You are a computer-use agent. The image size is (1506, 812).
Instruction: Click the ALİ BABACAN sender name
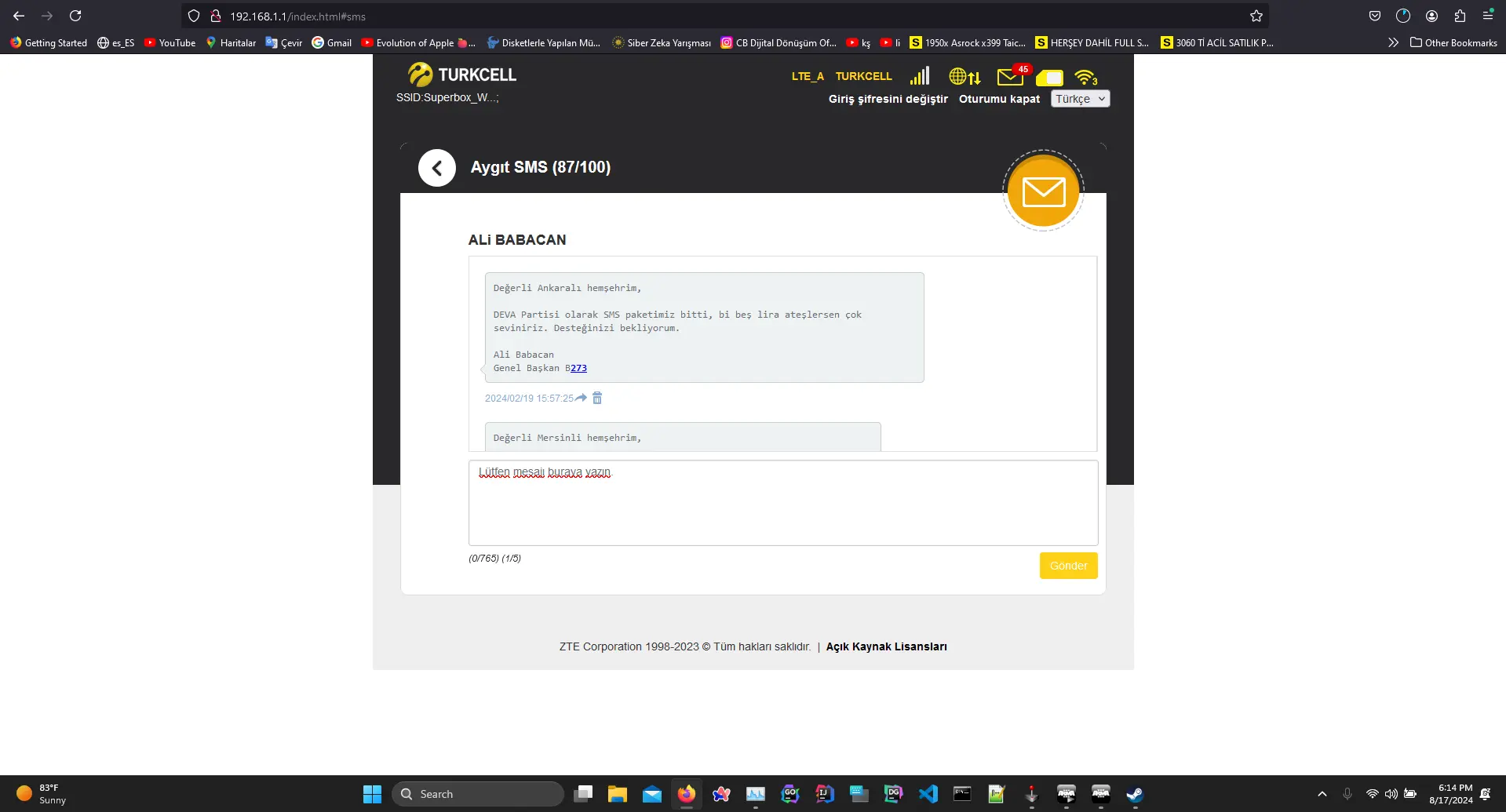517,240
